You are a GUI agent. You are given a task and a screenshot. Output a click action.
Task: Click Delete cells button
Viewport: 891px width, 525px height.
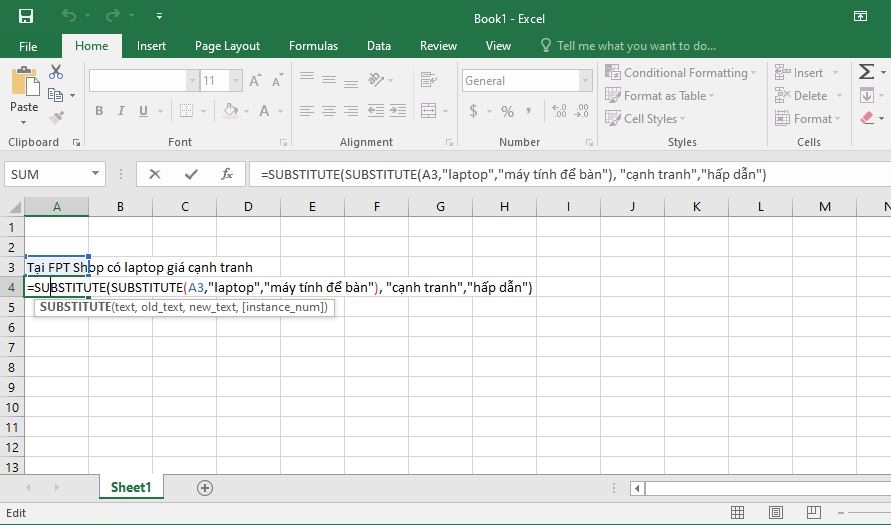(x=801, y=95)
